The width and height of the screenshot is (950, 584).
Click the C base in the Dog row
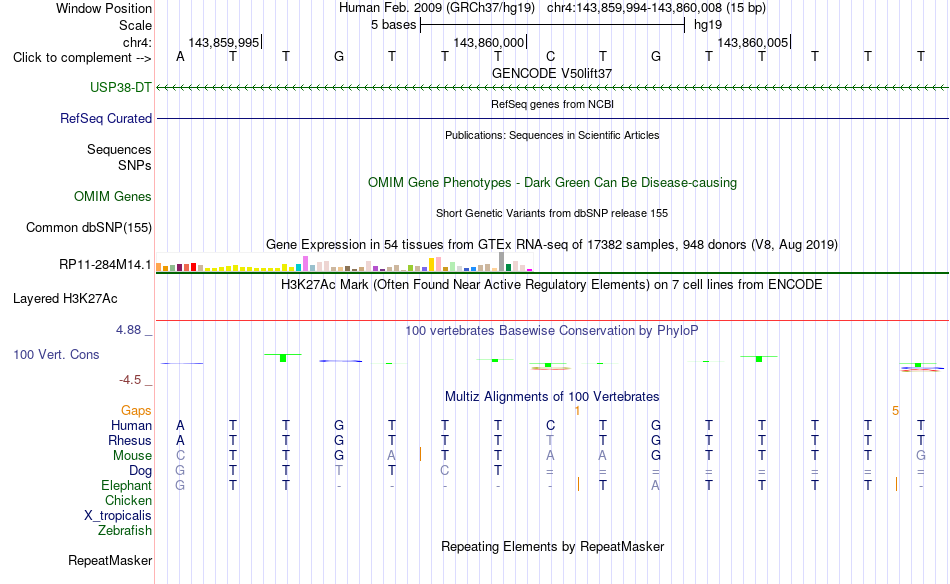point(445,471)
